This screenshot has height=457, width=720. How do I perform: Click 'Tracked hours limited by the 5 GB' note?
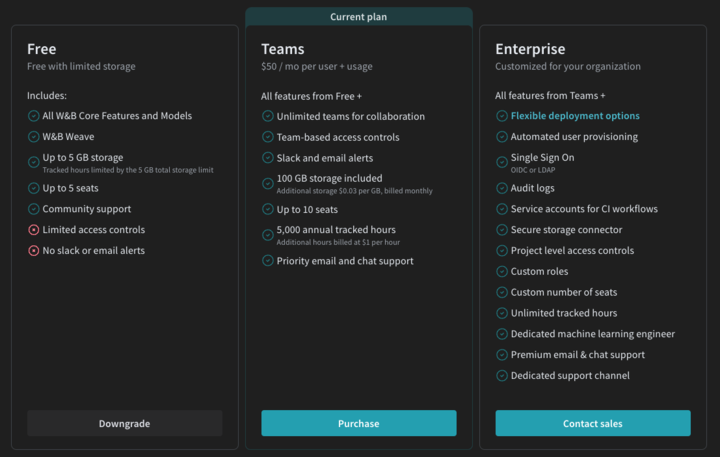(128, 170)
